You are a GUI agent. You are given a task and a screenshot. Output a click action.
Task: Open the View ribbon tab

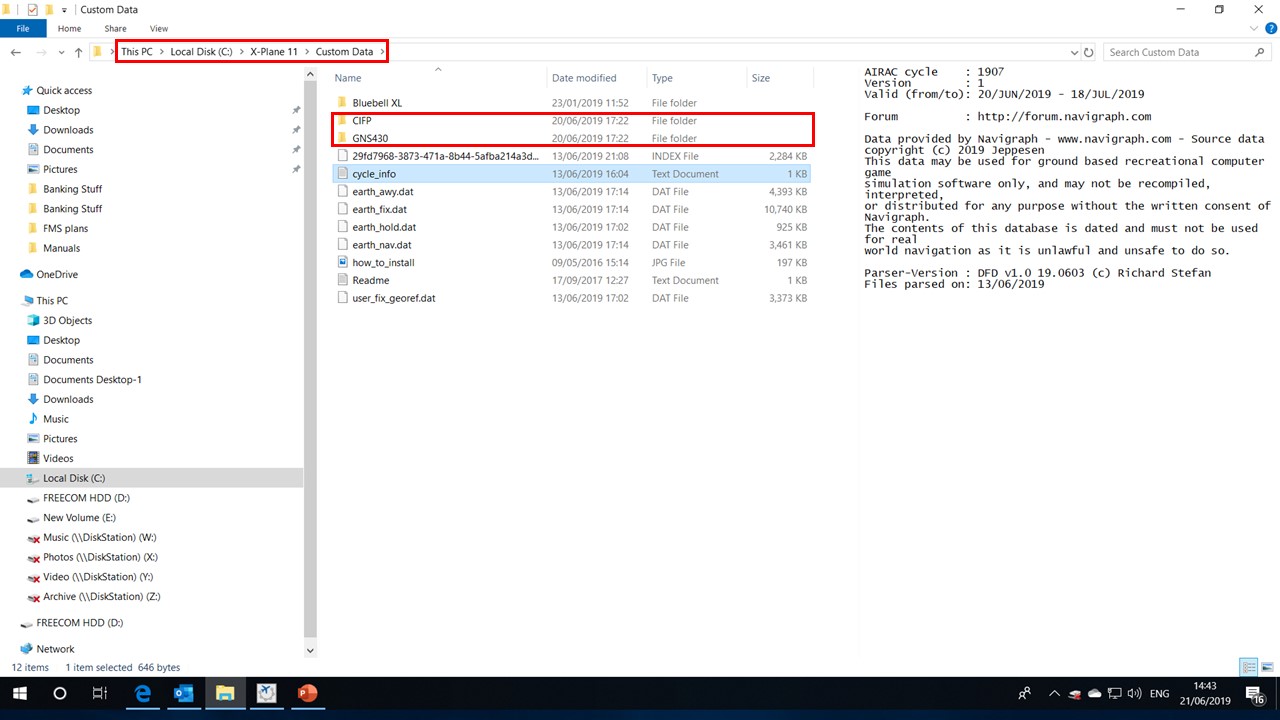click(158, 29)
